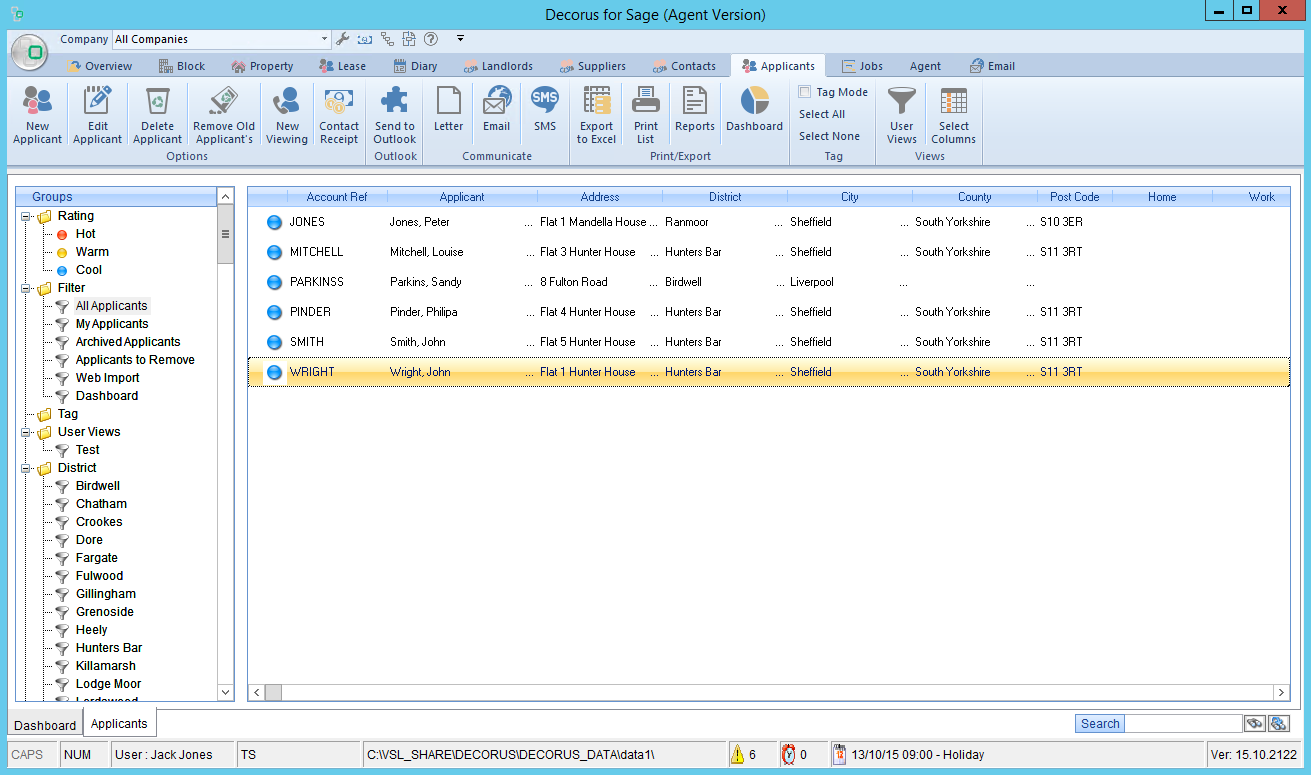Image resolution: width=1311 pixels, height=775 pixels.
Task: Collapse the District tree node
Action: pos(25,468)
